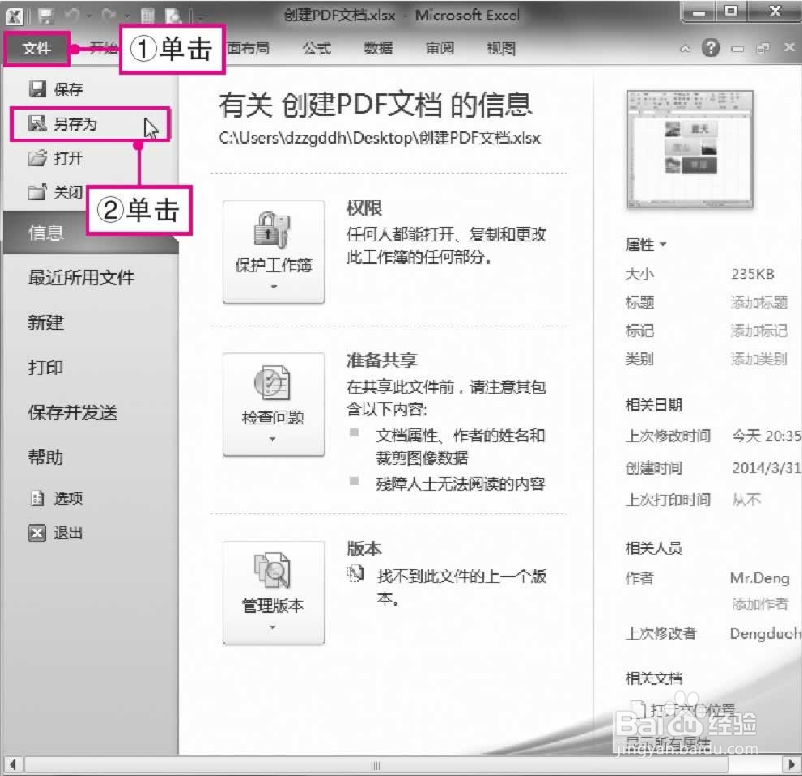The width and height of the screenshot is (802, 776).
Task: Click the last modified time 今天 20:35
Action: 766,436
